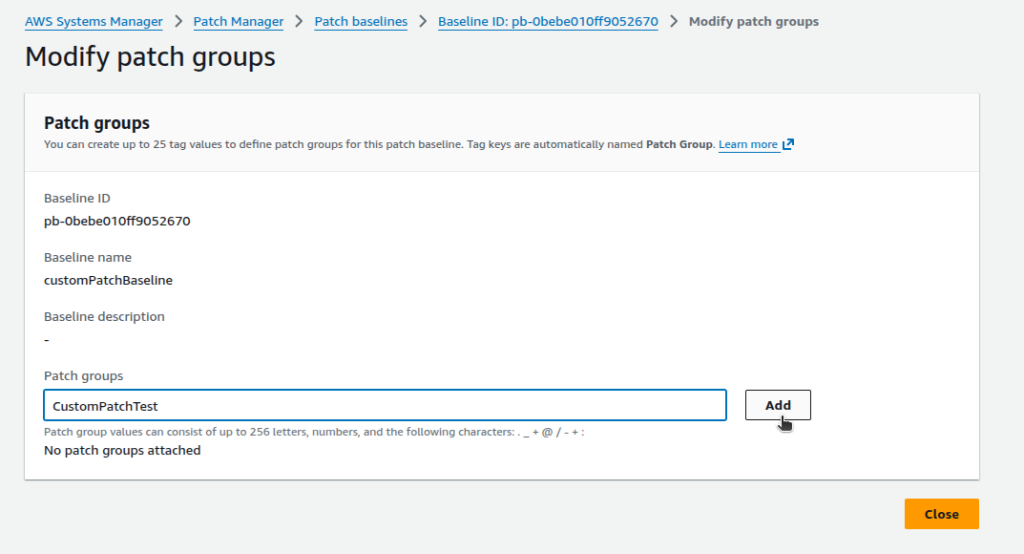This screenshot has height=554, width=1024.
Task: Click the Patch groups text input field
Action: point(385,405)
